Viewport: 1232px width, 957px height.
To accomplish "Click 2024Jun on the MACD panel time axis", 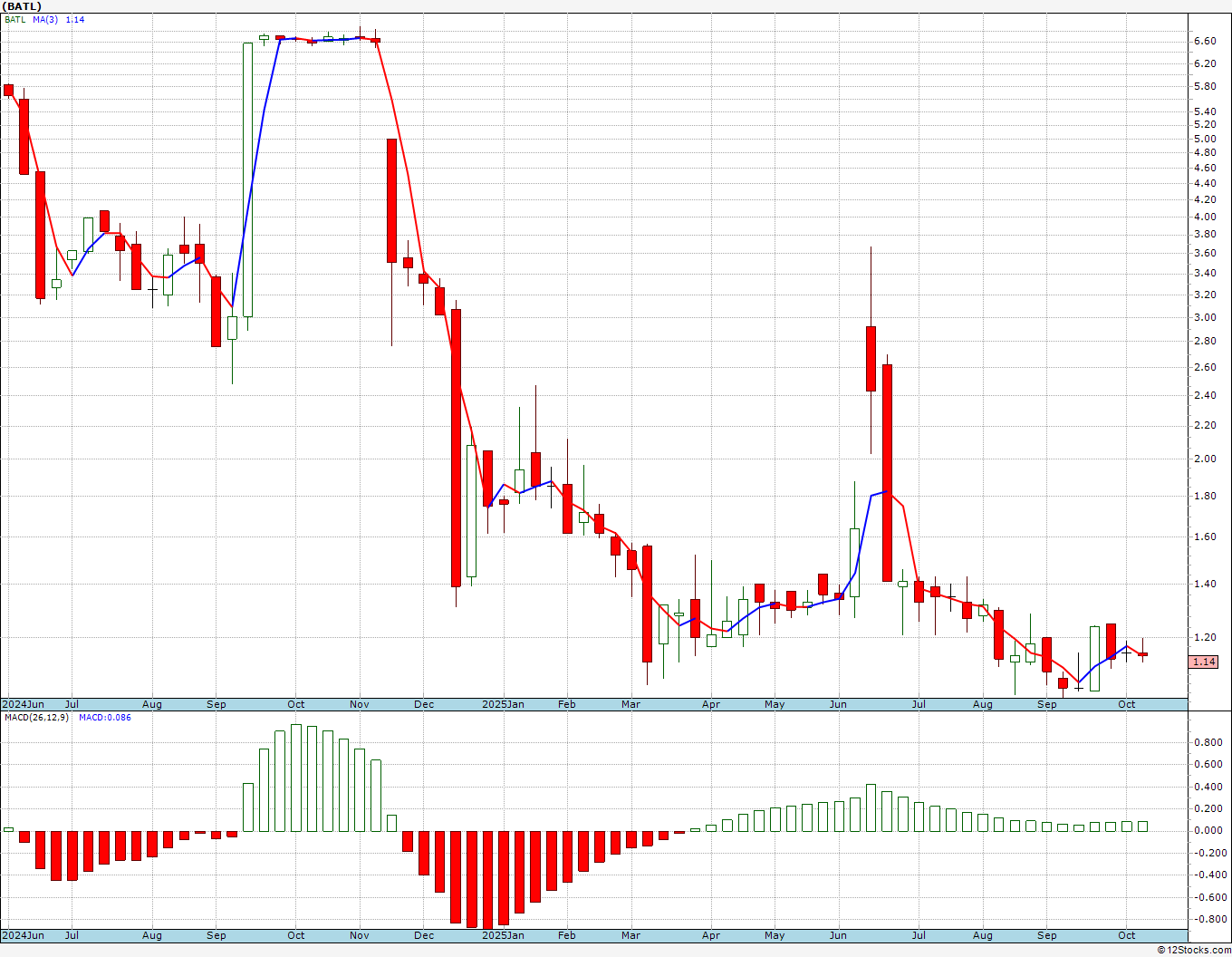I will coord(23,935).
